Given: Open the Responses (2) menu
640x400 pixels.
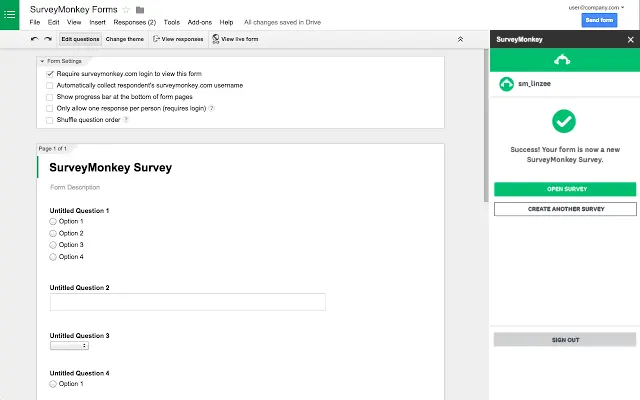Looking at the screenshot, I should click(x=135, y=22).
